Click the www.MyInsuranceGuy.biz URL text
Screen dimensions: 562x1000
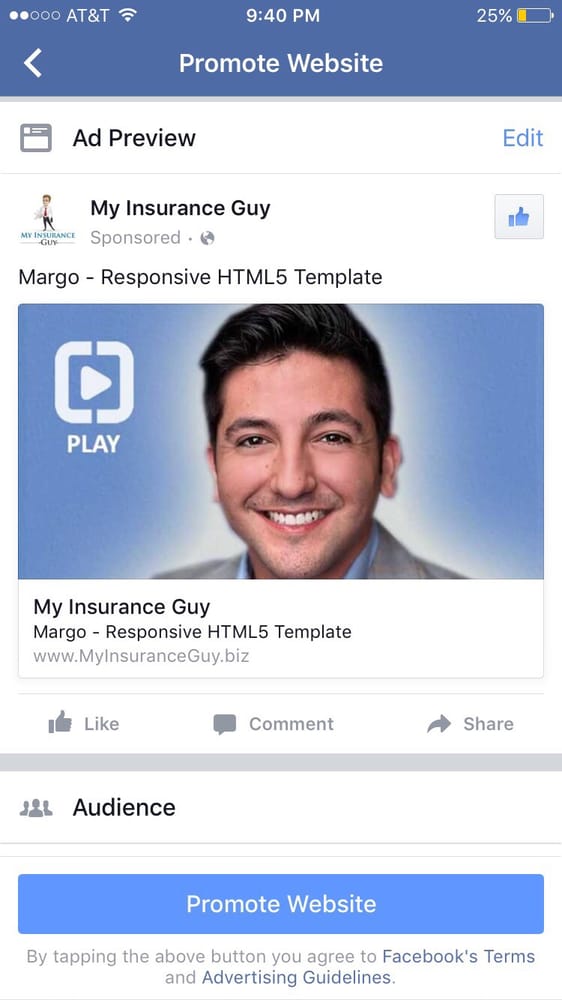pos(141,656)
